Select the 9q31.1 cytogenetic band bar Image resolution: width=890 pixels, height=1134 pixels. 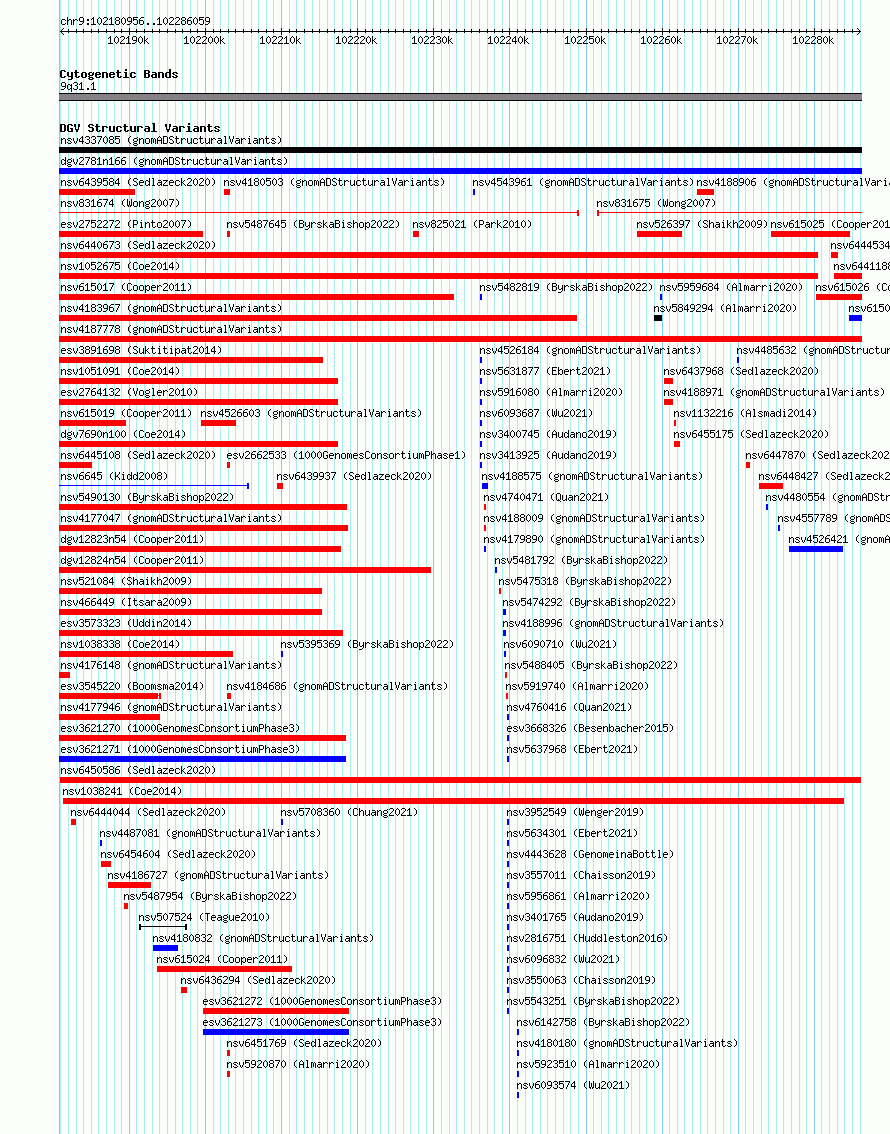461,97
